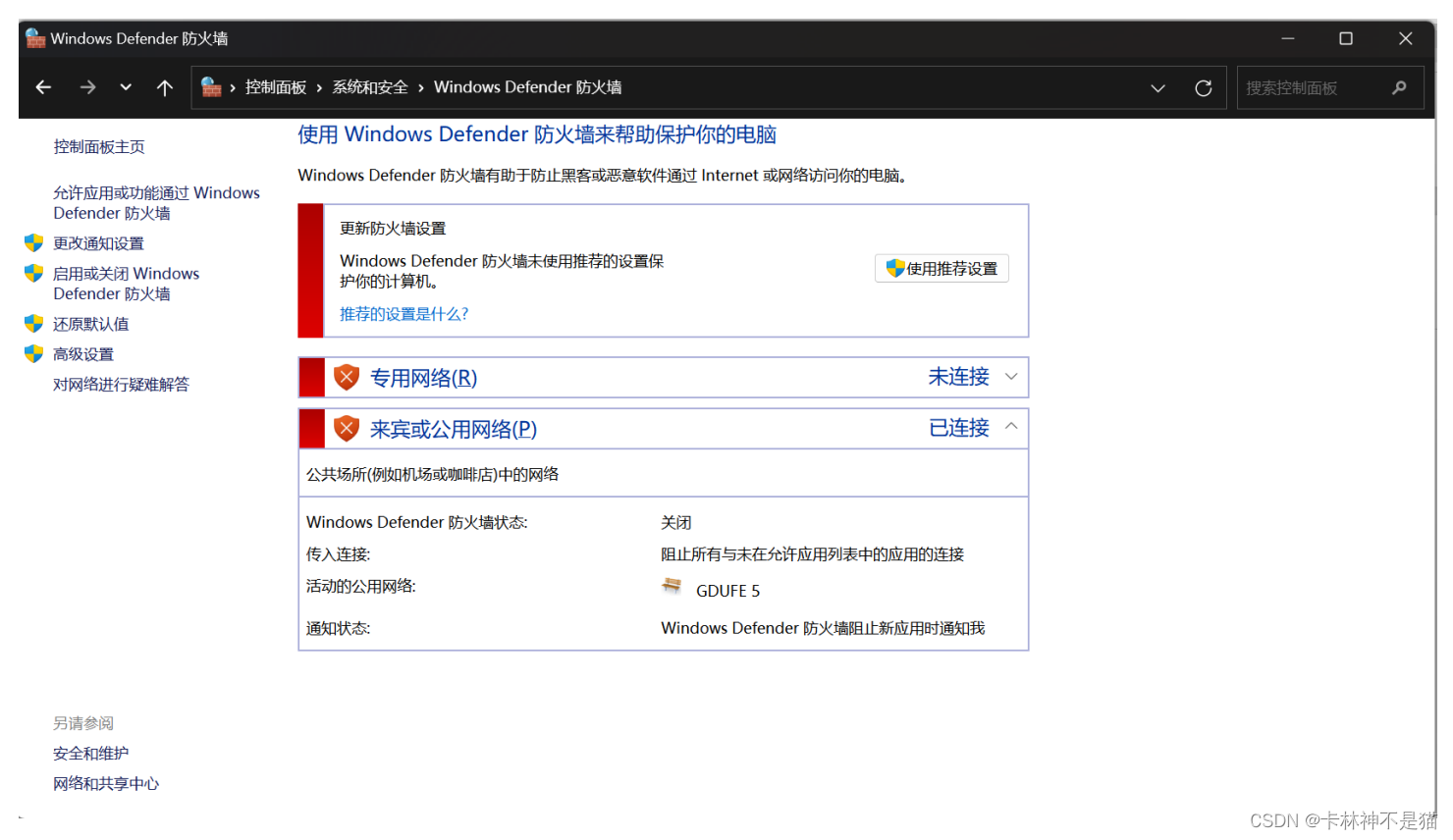This screenshot has height=840, width=1453.
Task: Click shield icon beside 启用或关闭 Windows Defender
Action: tap(34, 273)
